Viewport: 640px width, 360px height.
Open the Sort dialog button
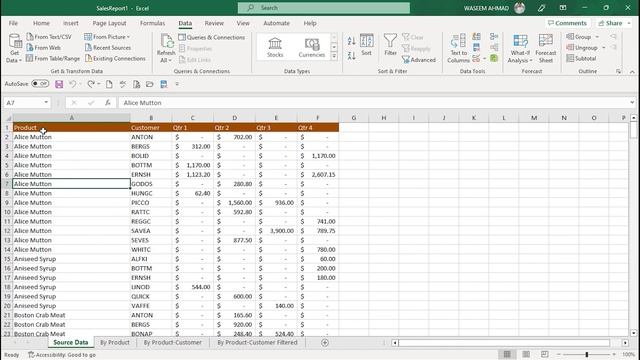point(367,45)
